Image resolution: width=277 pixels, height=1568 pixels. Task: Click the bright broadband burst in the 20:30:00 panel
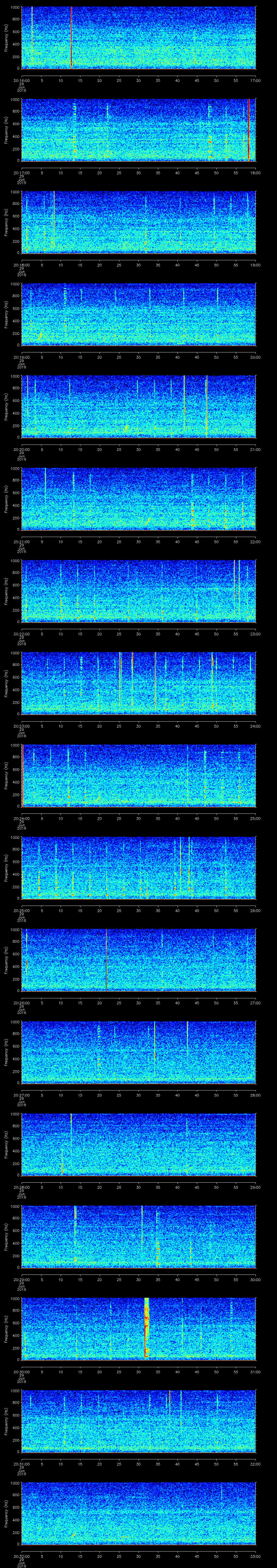coord(147,1328)
